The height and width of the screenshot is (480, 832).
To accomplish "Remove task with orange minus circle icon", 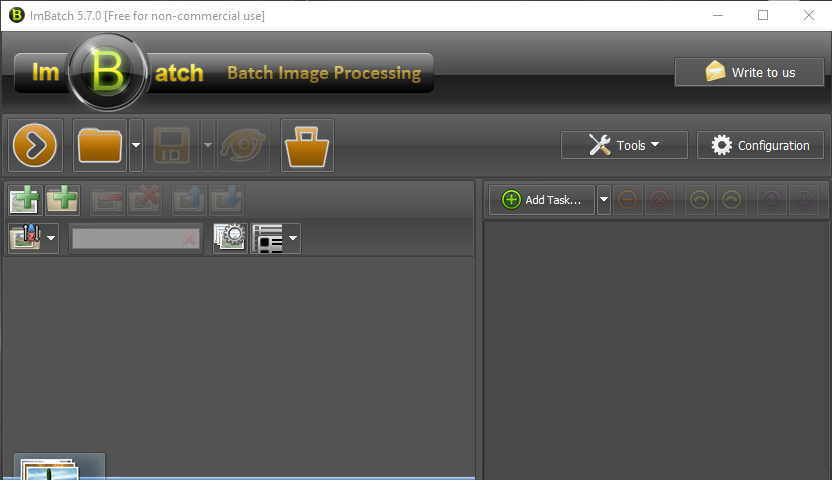I will pyautogui.click(x=628, y=200).
